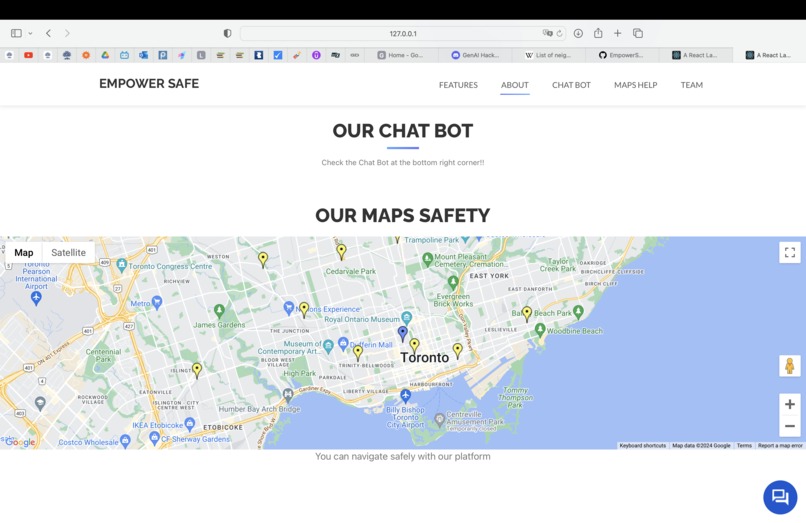Toggle the map fullscreen view
Image resolution: width=806 pixels, height=523 pixels.
pos(790,253)
